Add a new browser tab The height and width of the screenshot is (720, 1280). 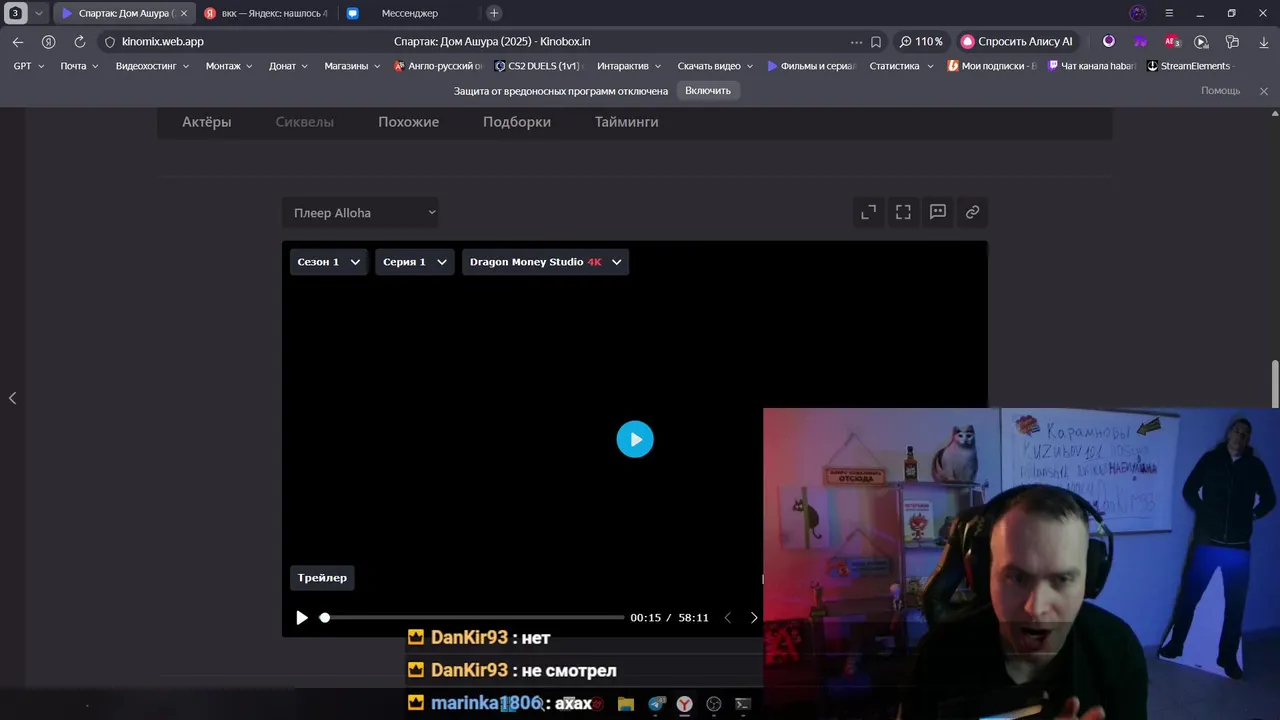[x=494, y=13]
